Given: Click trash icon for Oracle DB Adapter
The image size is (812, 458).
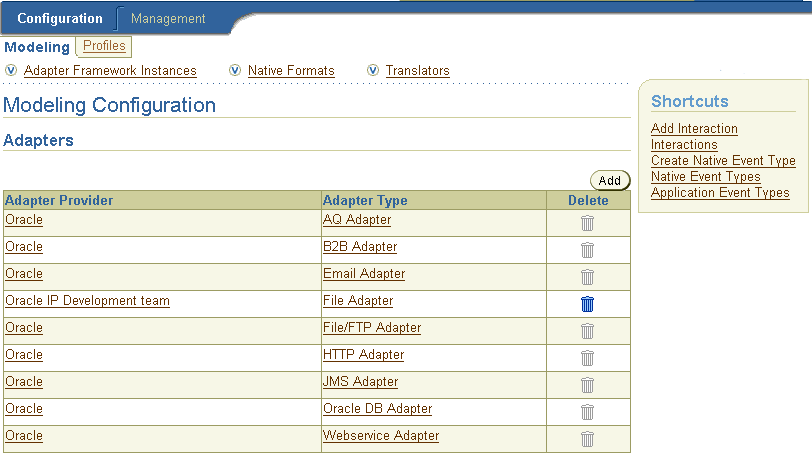Looking at the screenshot, I should click(587, 412).
